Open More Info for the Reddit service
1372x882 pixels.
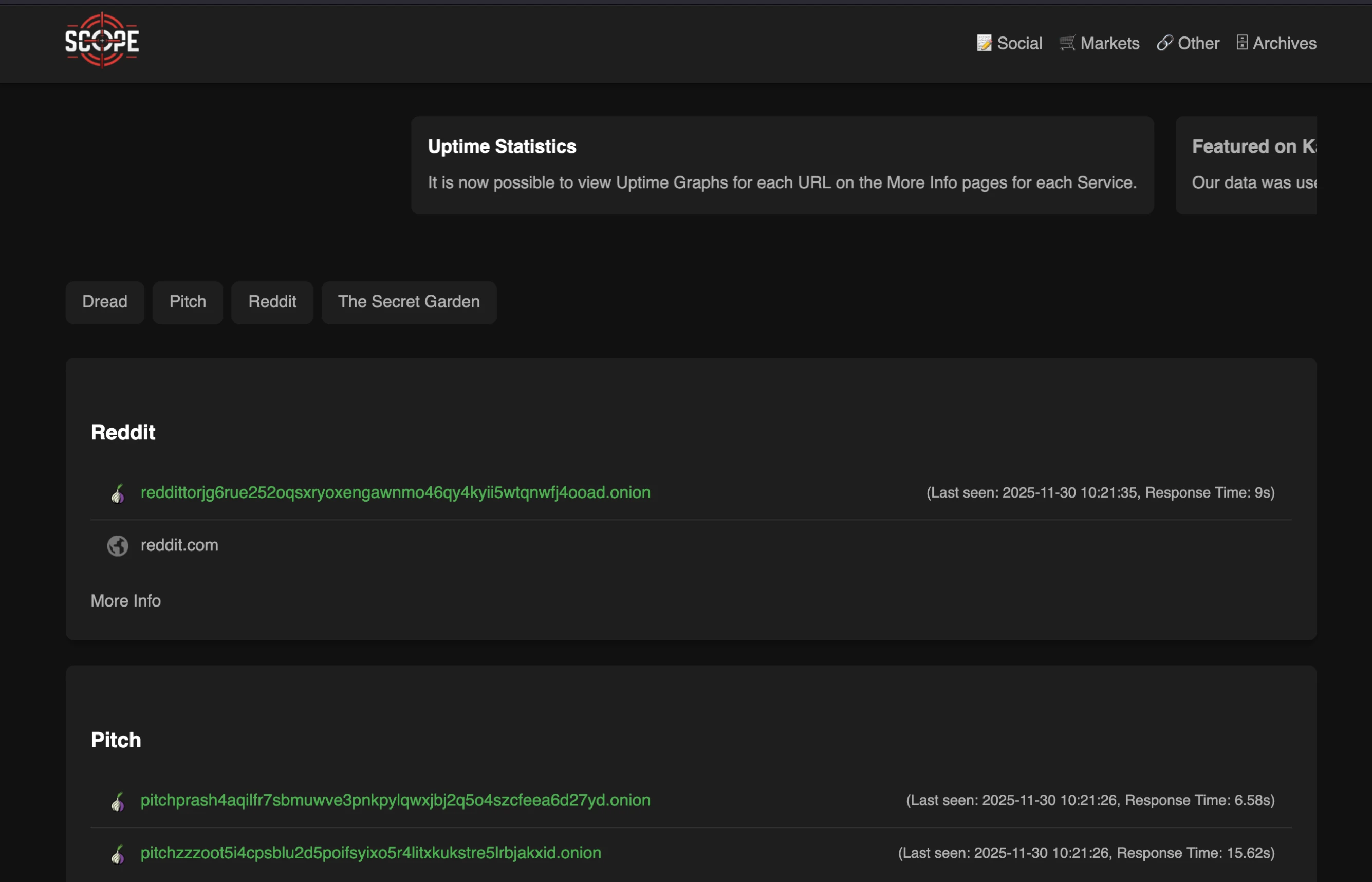pos(125,601)
